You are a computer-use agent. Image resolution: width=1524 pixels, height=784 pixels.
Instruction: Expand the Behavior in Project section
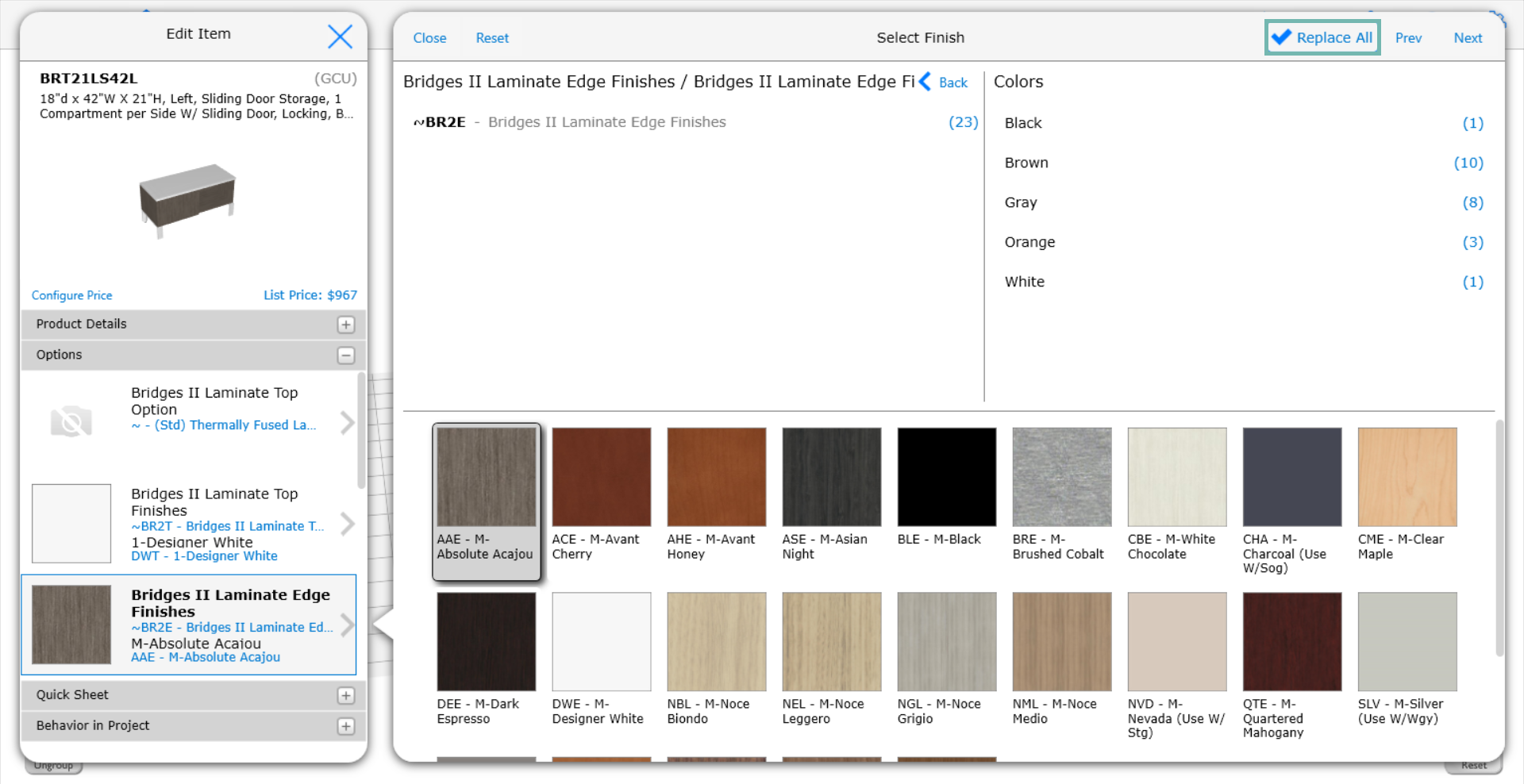click(346, 727)
